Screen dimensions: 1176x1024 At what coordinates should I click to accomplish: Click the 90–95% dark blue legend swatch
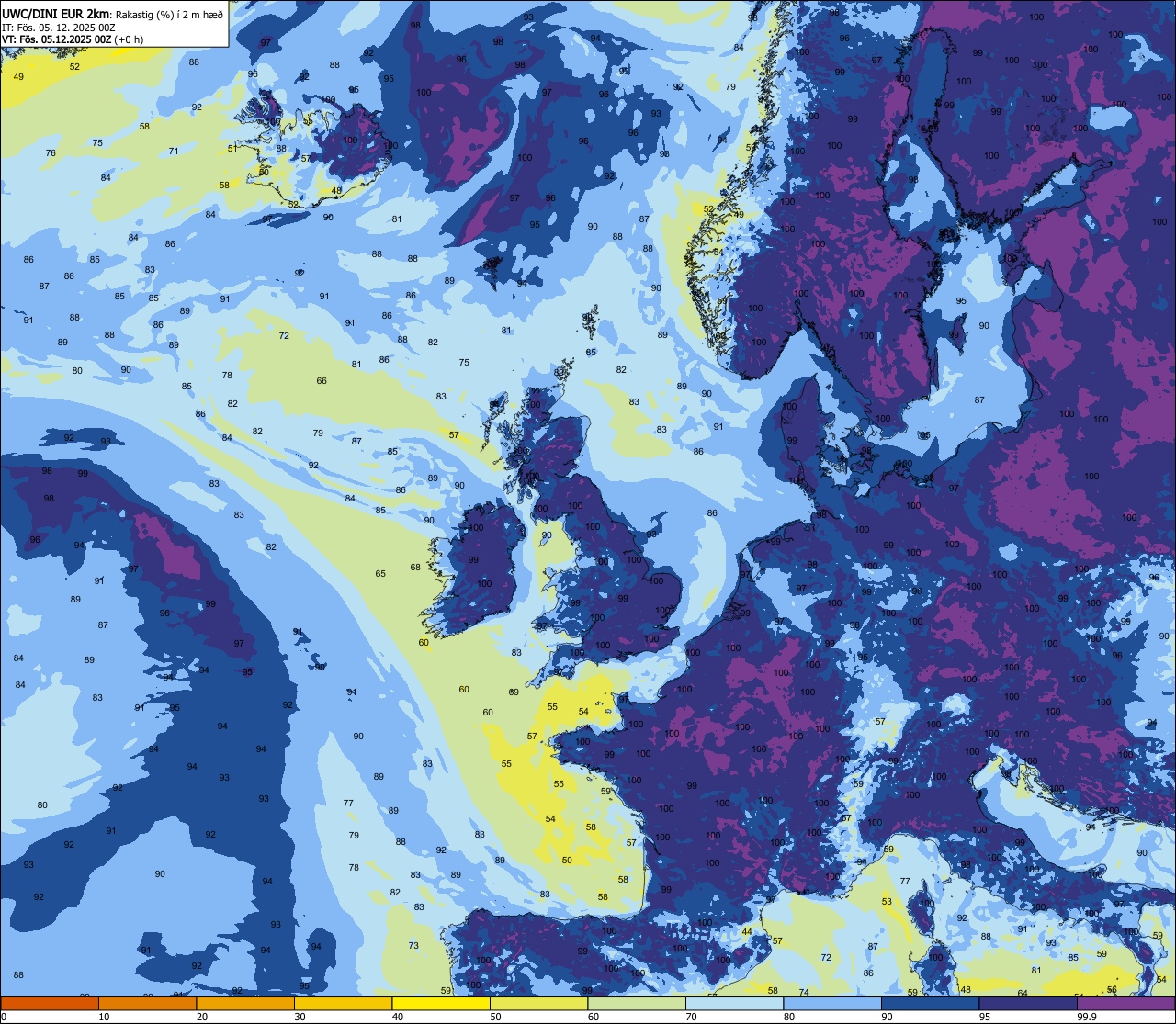[x=930, y=1003]
